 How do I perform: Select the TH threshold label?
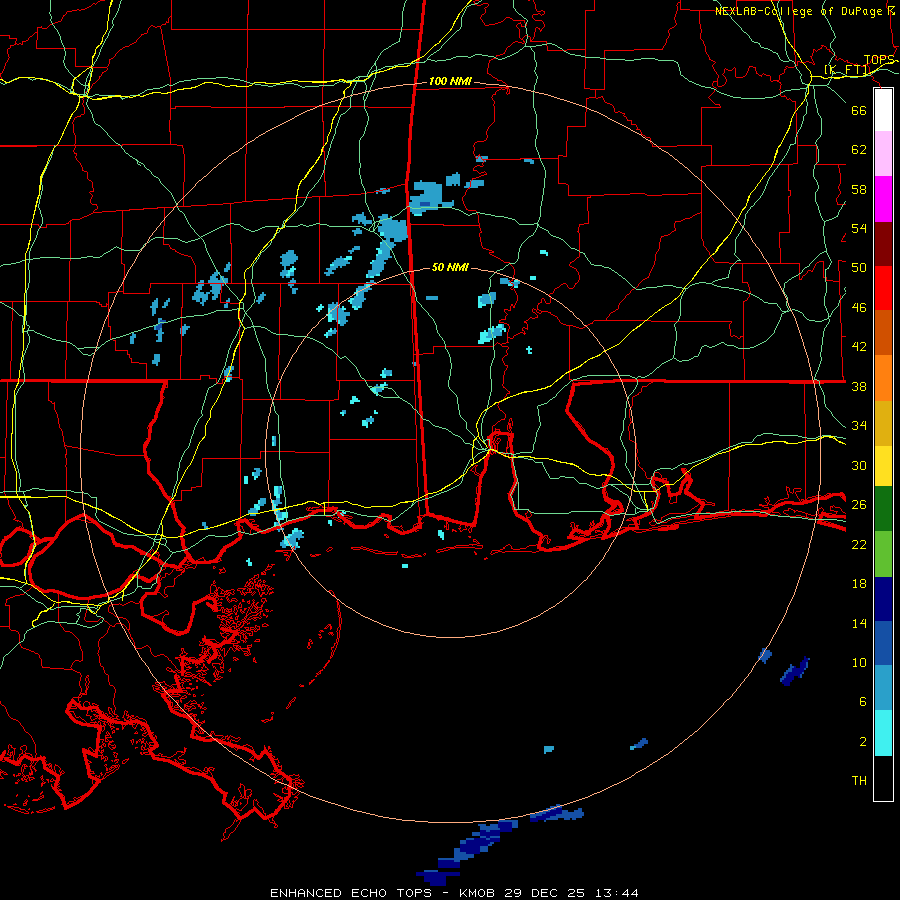[x=859, y=780]
